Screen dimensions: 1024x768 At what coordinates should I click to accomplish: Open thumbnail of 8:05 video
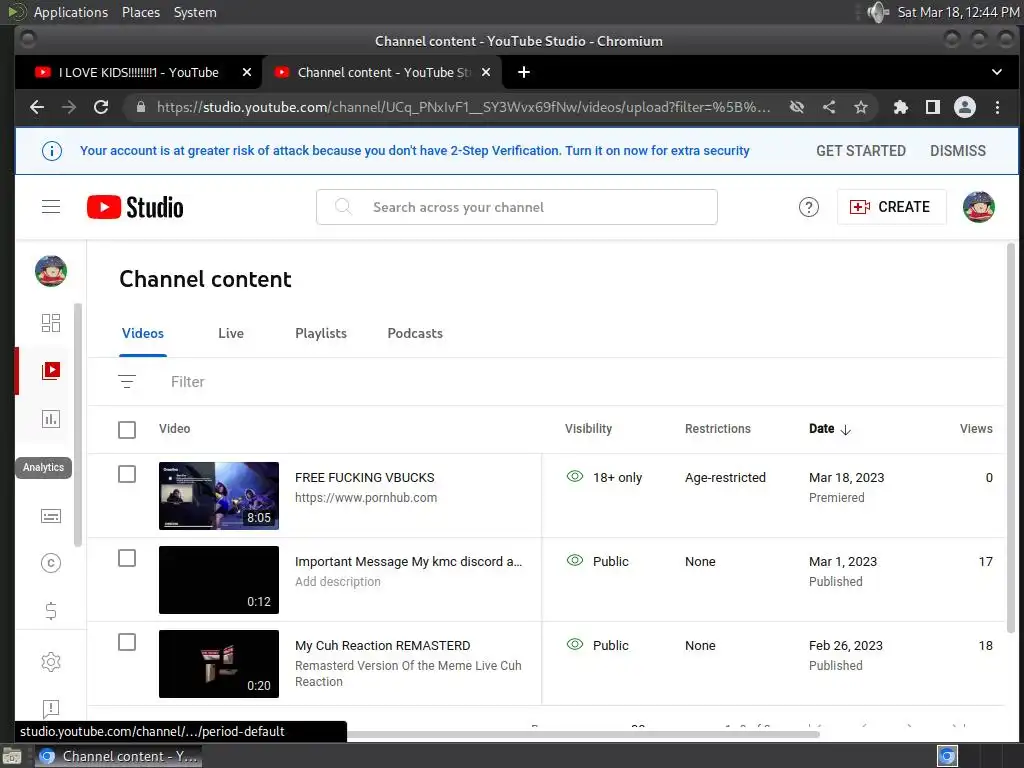coord(219,496)
